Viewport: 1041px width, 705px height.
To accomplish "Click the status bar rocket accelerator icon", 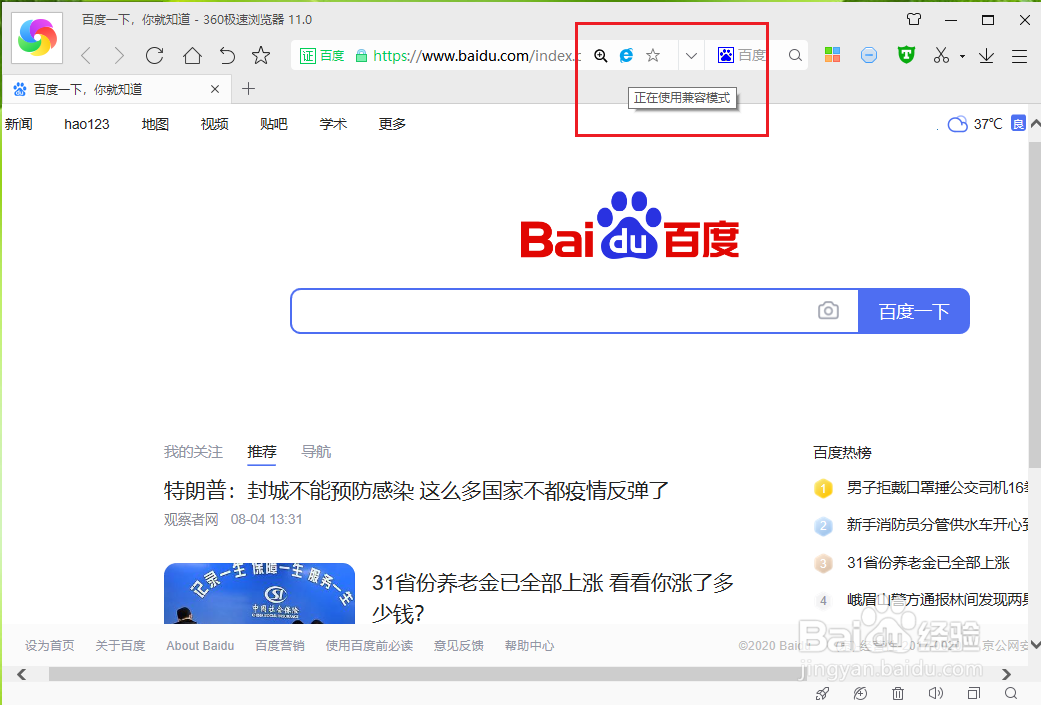I will pyautogui.click(x=823, y=693).
